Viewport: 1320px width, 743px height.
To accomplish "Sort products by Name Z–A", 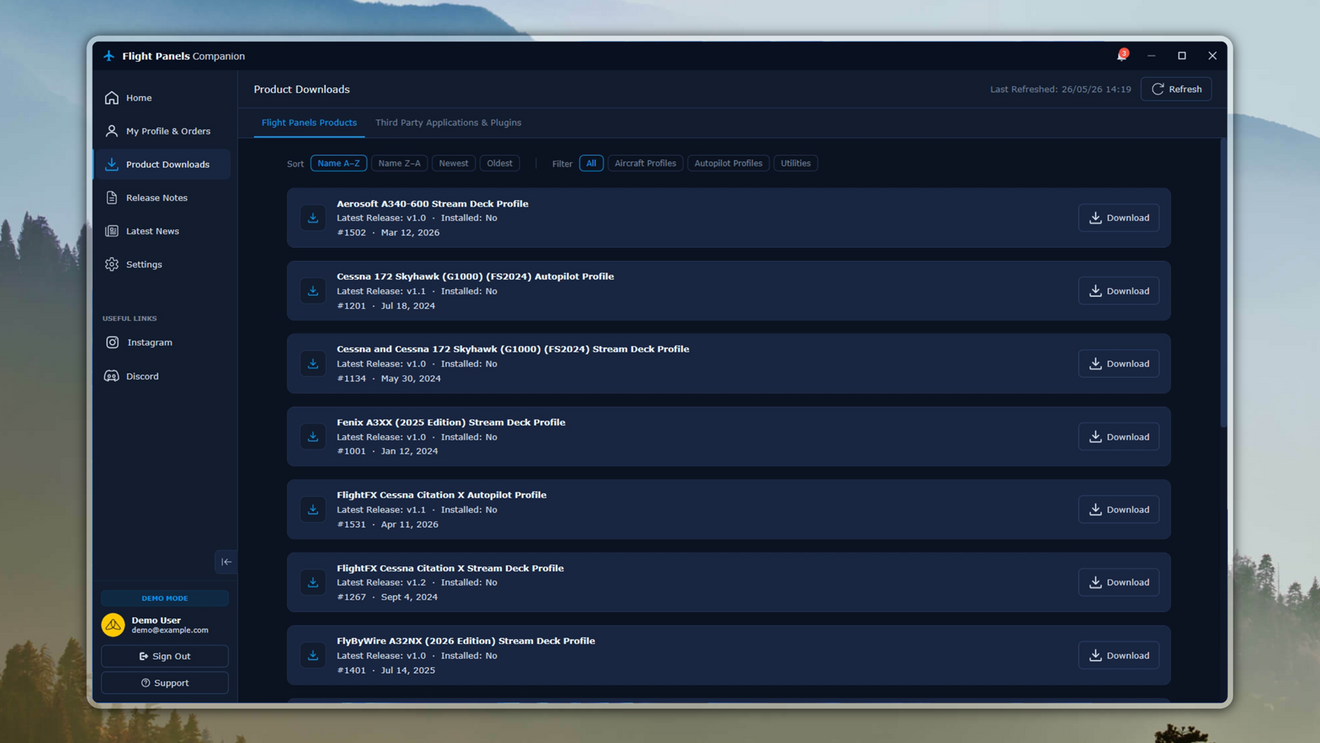I will (399, 163).
